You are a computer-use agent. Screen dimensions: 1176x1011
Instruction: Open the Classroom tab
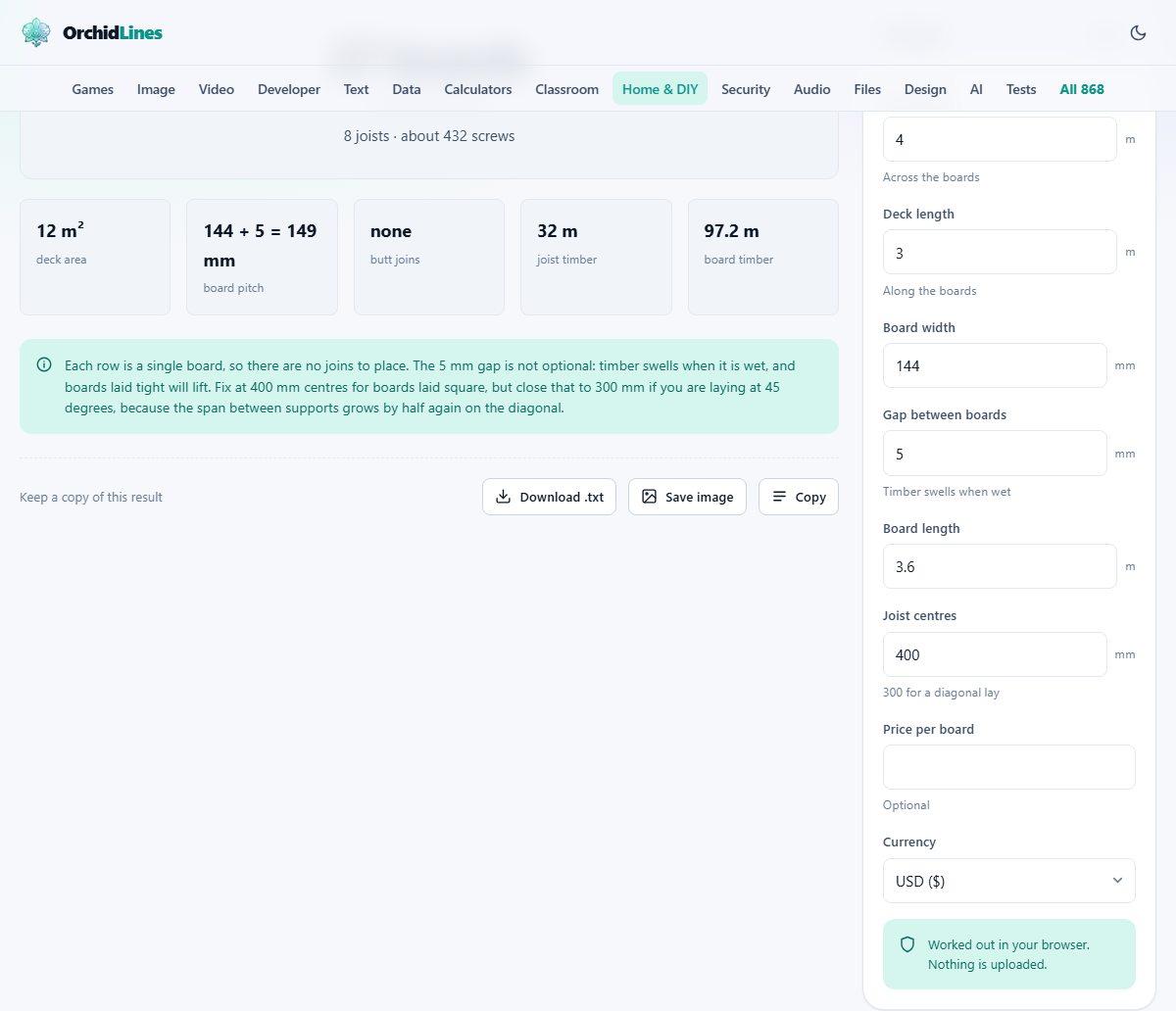click(x=566, y=89)
